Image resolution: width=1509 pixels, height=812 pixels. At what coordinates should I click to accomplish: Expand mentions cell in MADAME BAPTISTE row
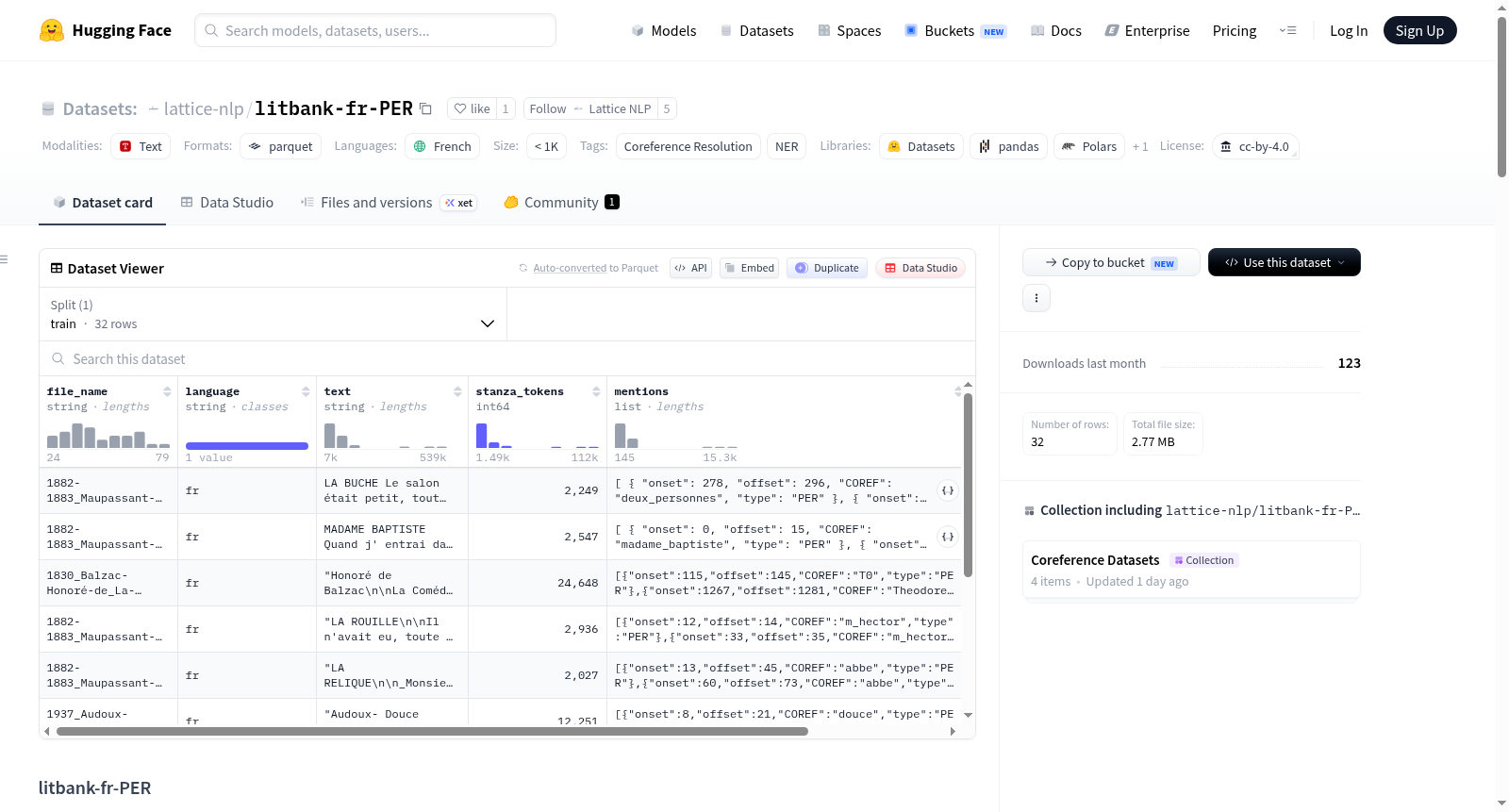coord(948,537)
